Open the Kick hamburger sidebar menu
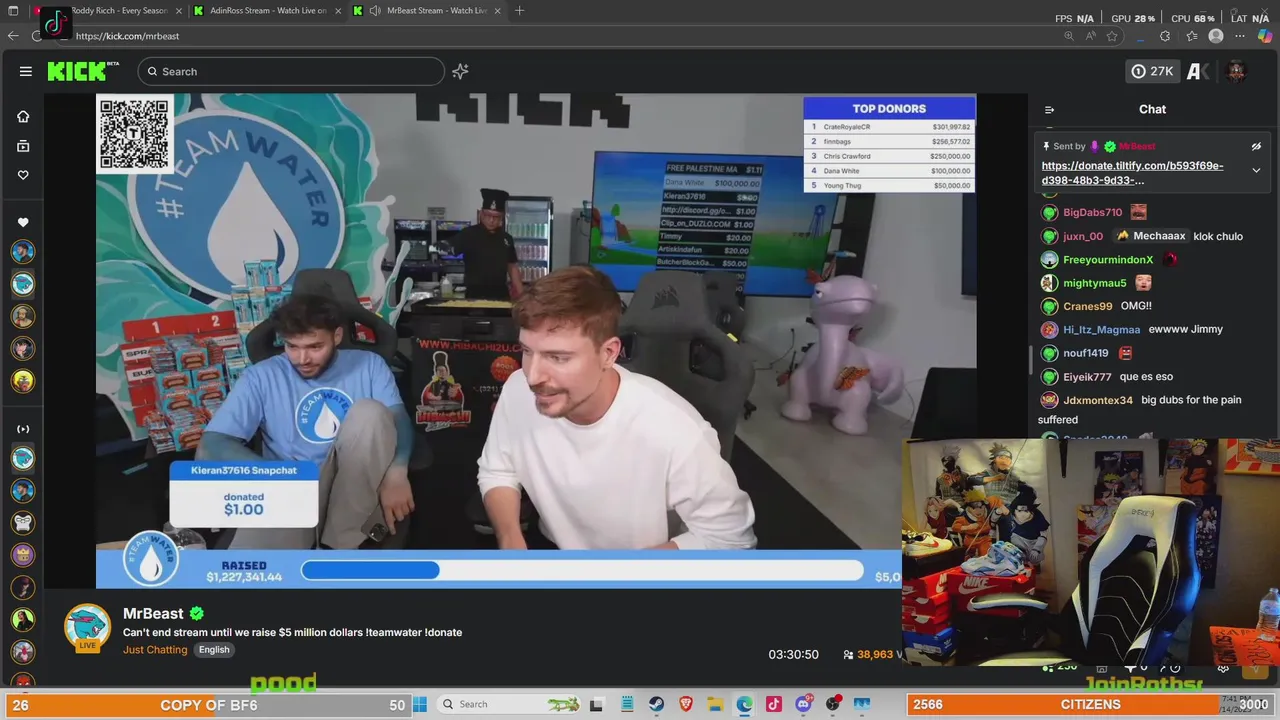Viewport: 1280px width, 720px height. click(x=25, y=71)
